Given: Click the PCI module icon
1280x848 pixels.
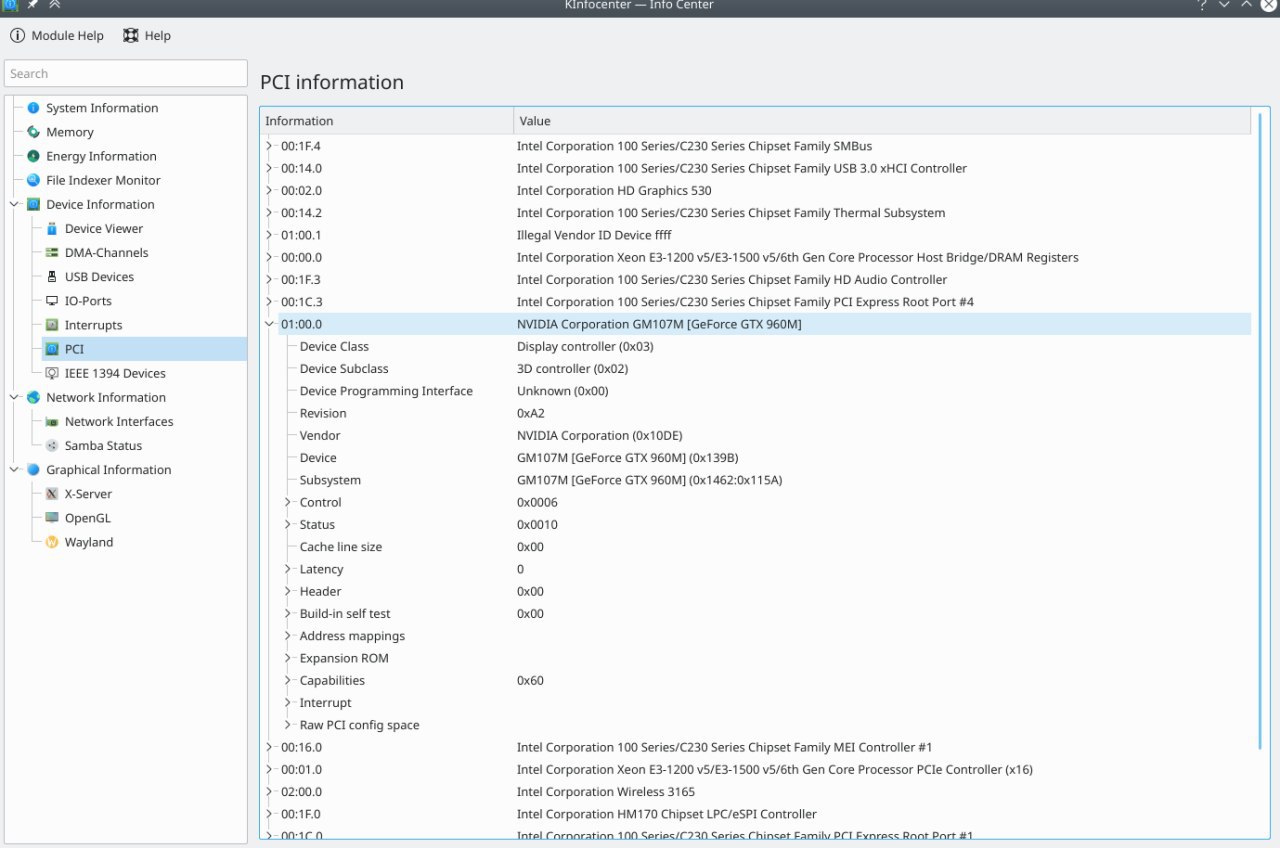Looking at the screenshot, I should 52,349.
